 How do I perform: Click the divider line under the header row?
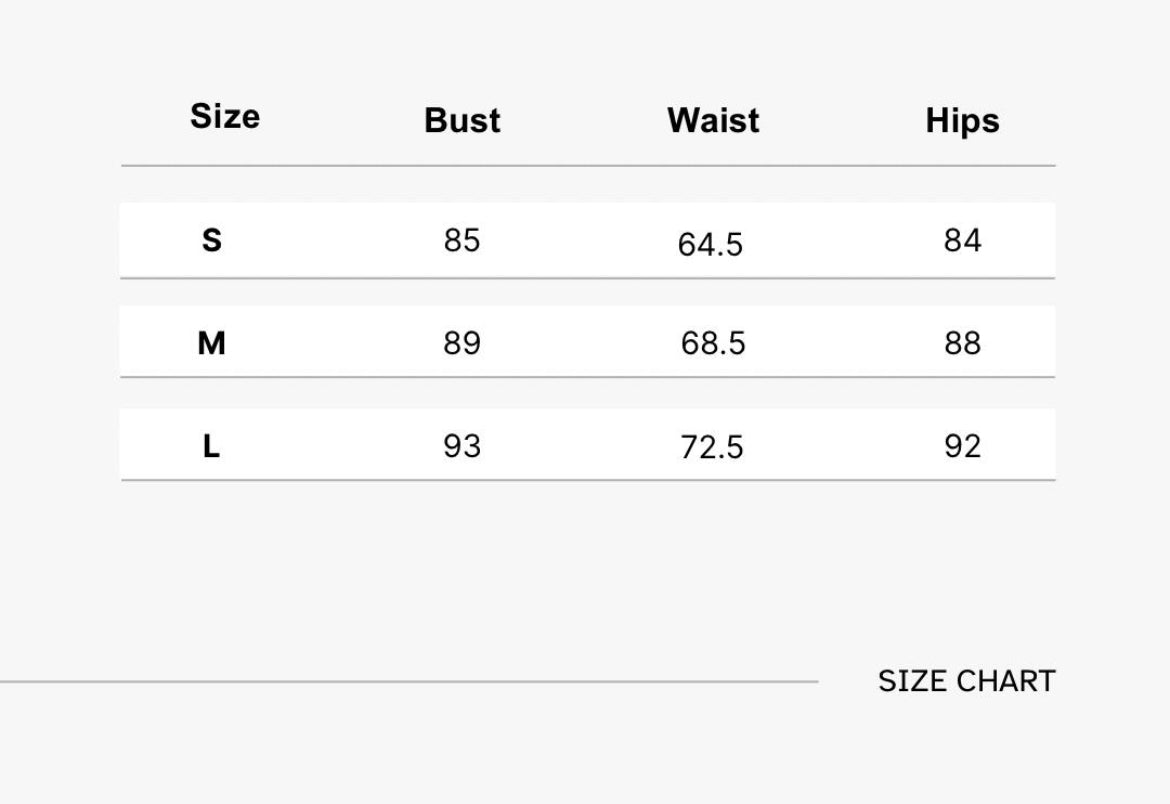pos(588,165)
